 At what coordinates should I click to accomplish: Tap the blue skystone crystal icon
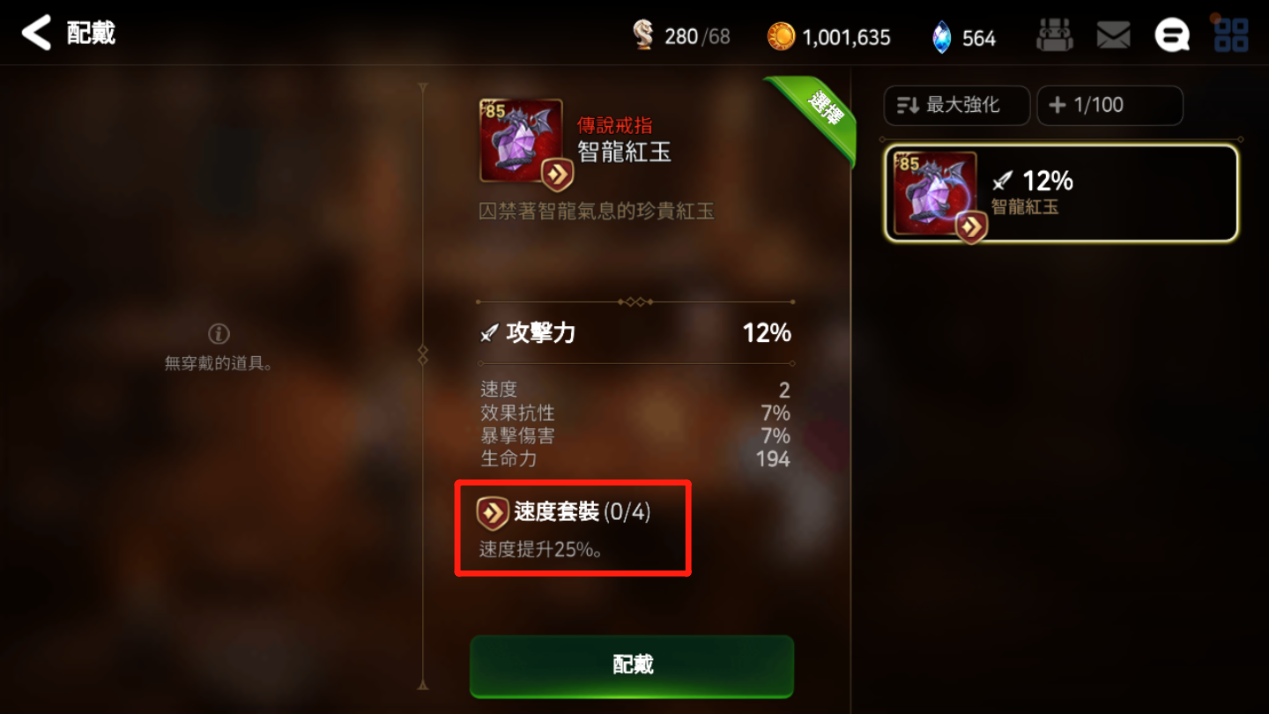point(941,37)
